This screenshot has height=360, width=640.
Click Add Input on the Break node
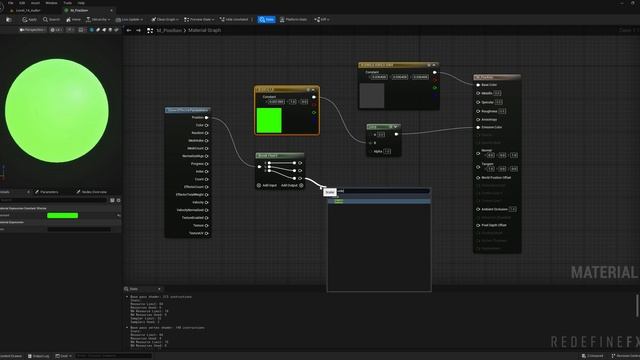[x=267, y=185]
